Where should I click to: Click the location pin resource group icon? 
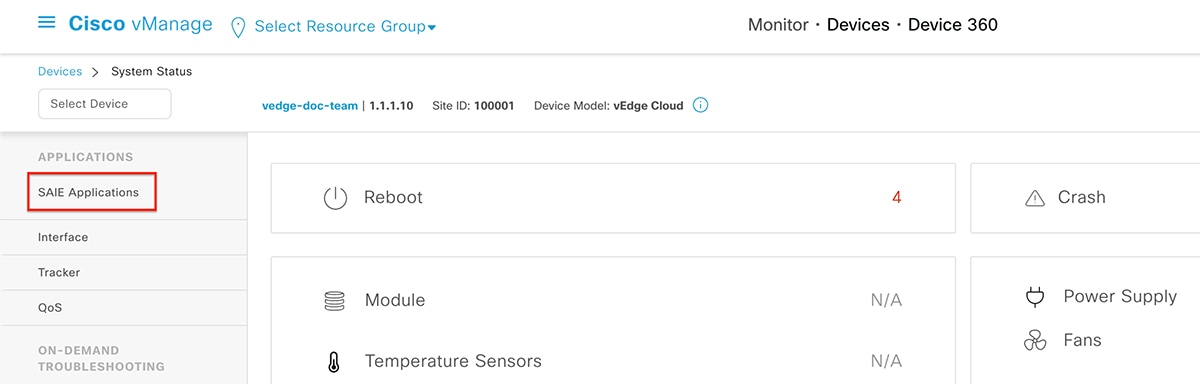click(238, 27)
